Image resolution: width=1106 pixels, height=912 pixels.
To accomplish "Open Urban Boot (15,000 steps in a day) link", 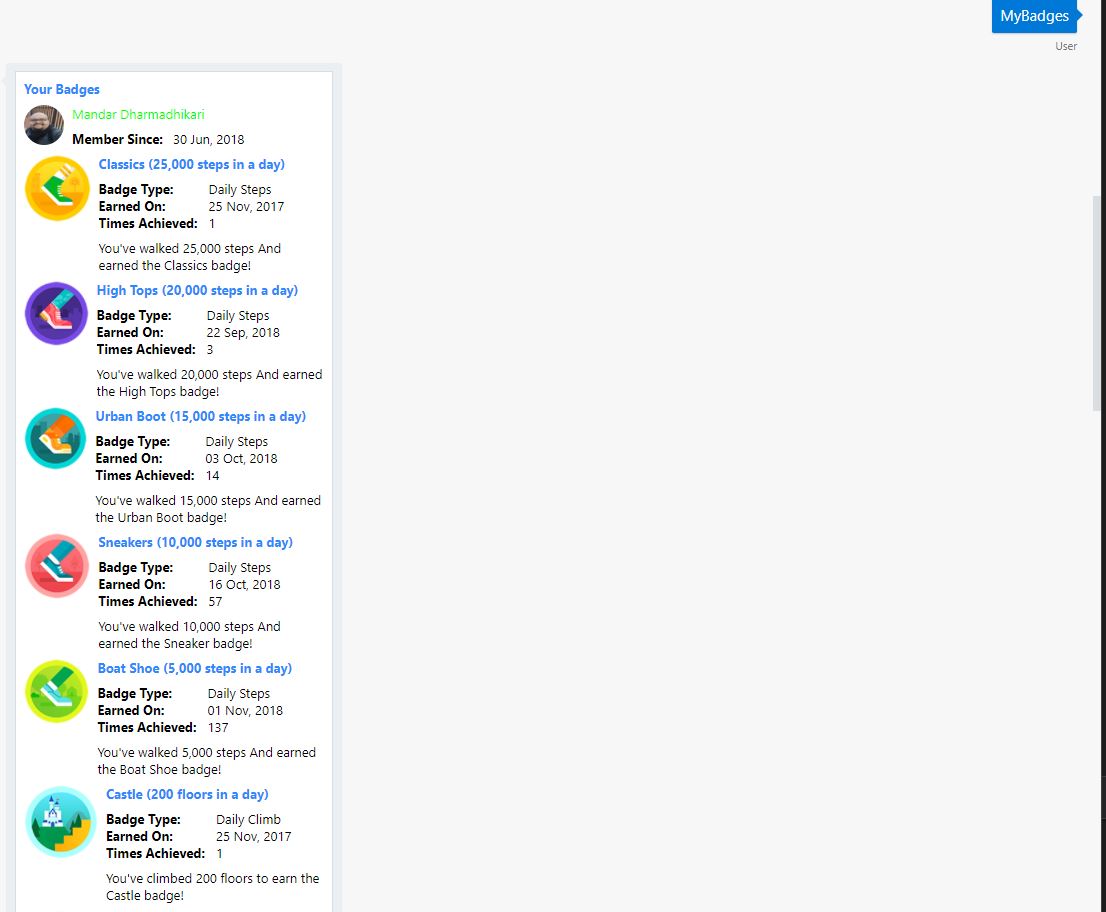I will click(200, 416).
